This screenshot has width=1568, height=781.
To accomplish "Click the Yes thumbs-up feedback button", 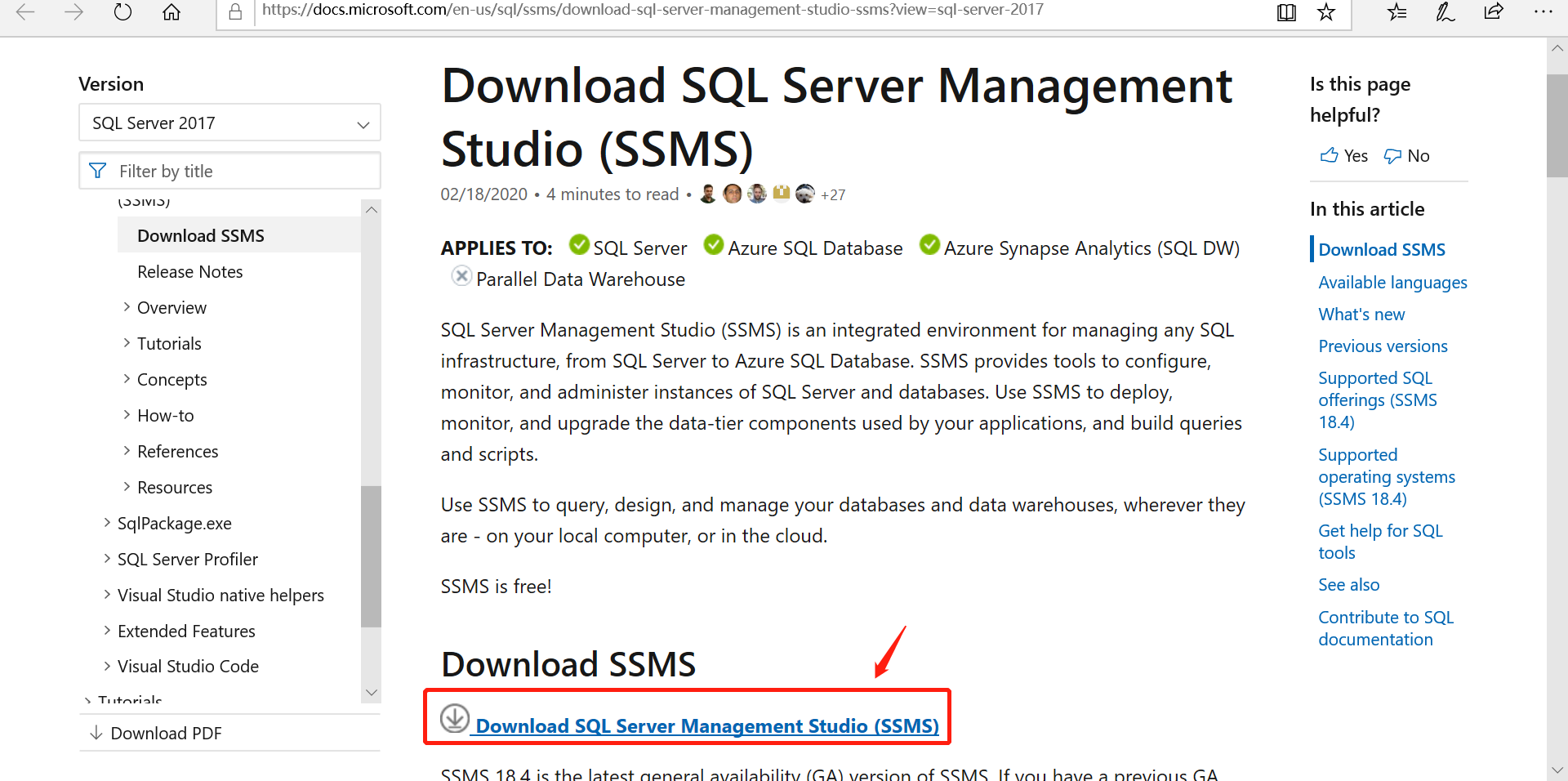I will [x=1344, y=155].
